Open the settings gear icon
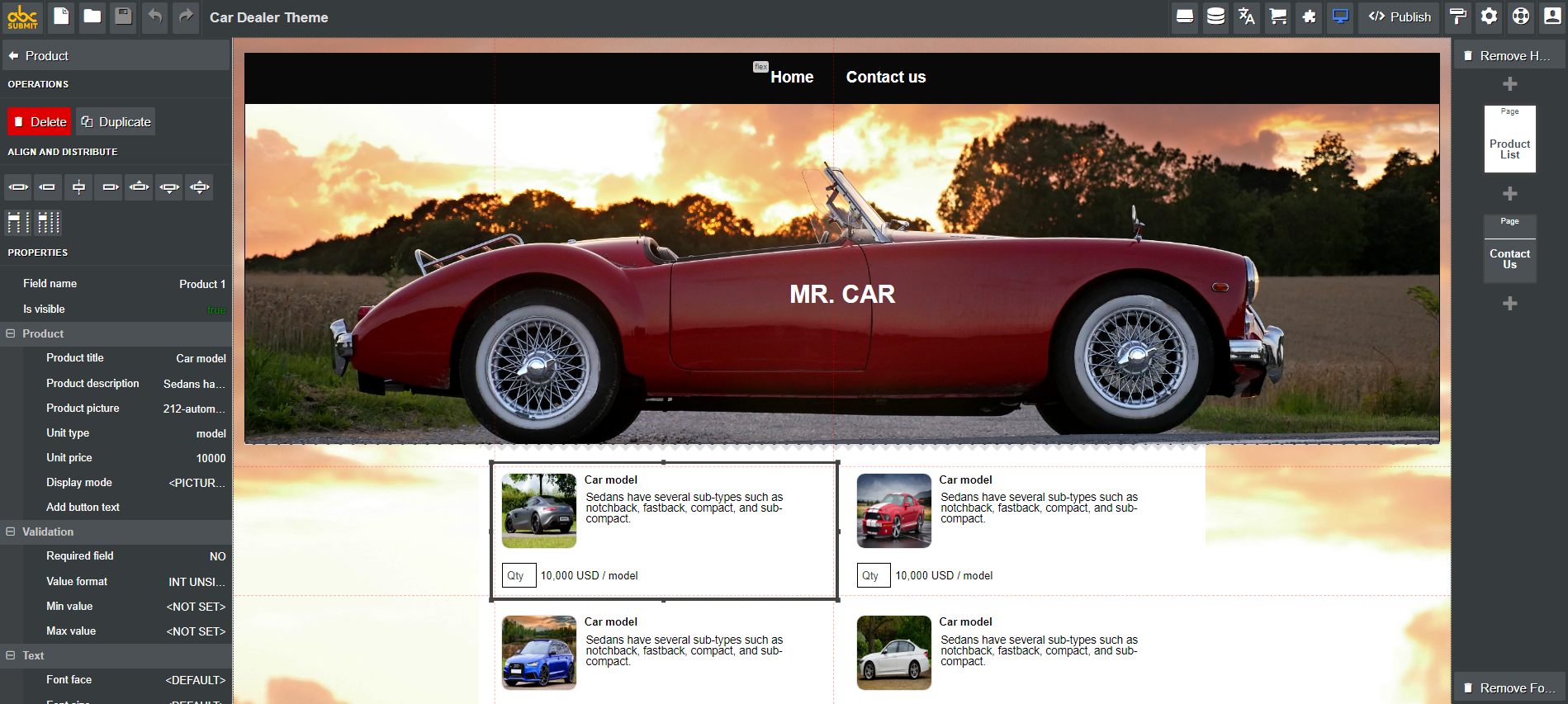Screen dimensions: 1568x704 (1490, 17)
